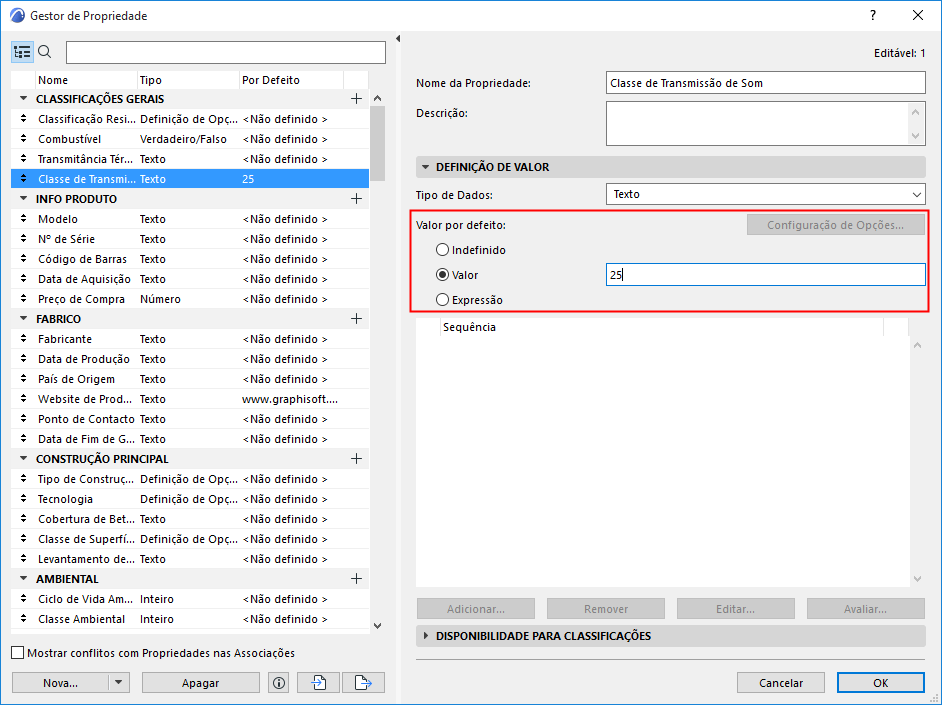The height and width of the screenshot is (705, 942).
Task: Collapse the AMBIENTAL group
Action: click(23, 579)
